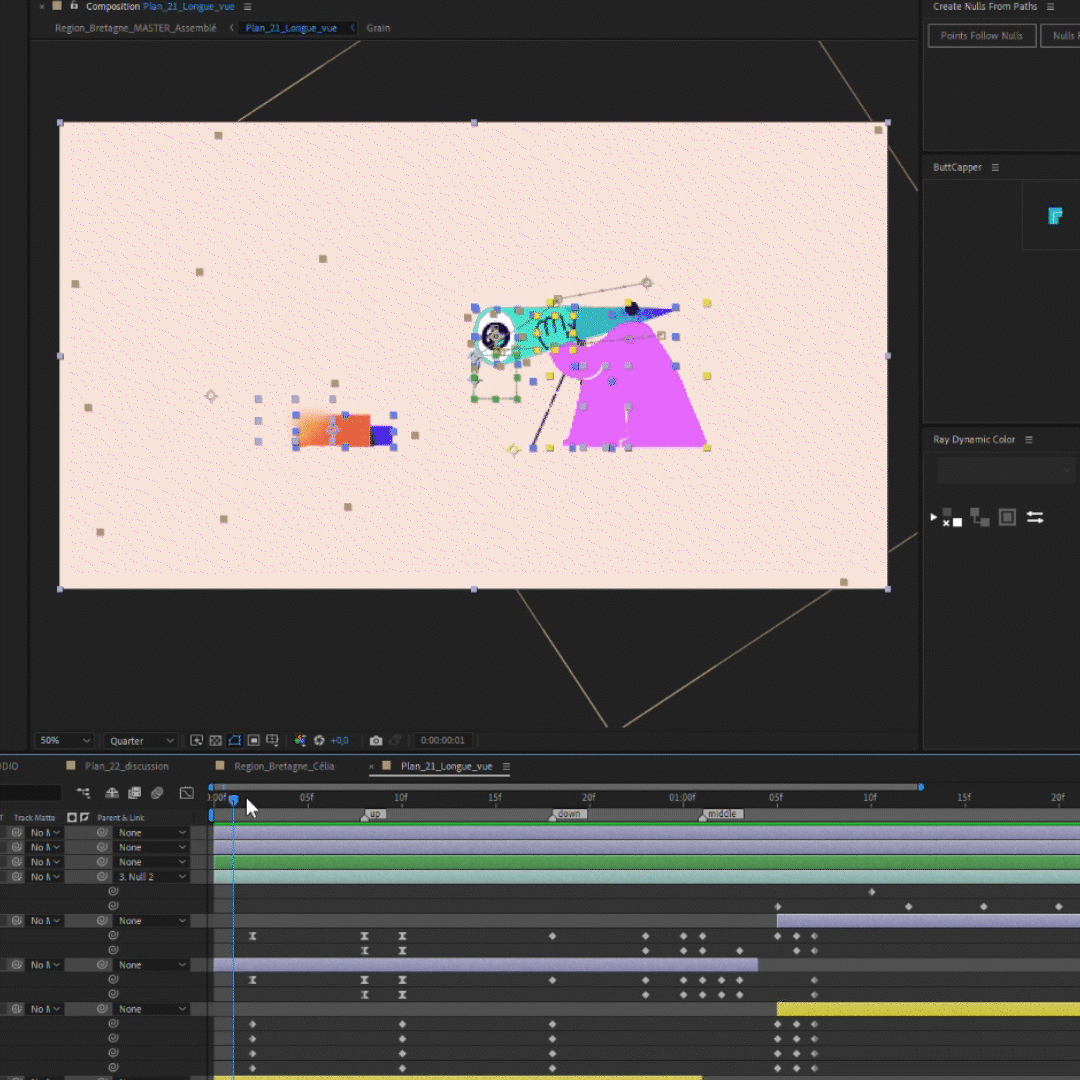Select Plan_21_Longue_vue in the viewer breadcrumb
This screenshot has width=1080, height=1080.
291,28
